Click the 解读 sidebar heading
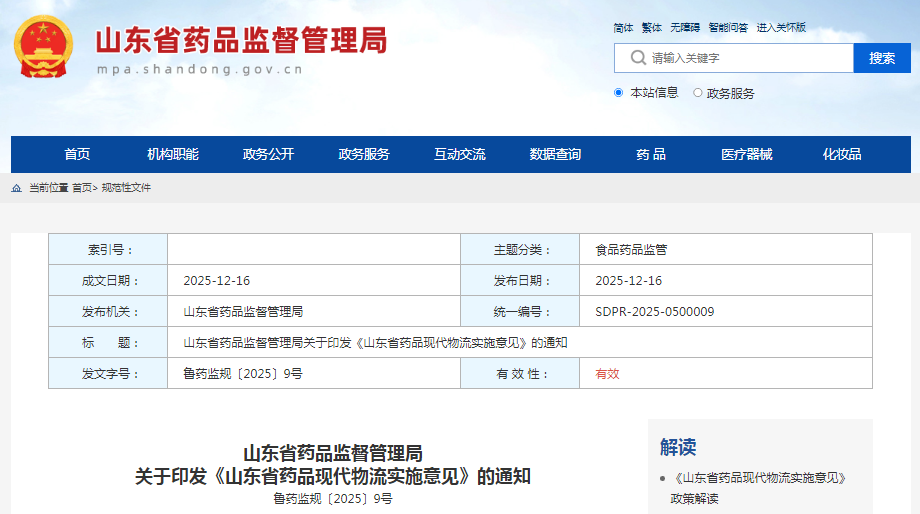This screenshot has height=514, width=920. [678, 447]
